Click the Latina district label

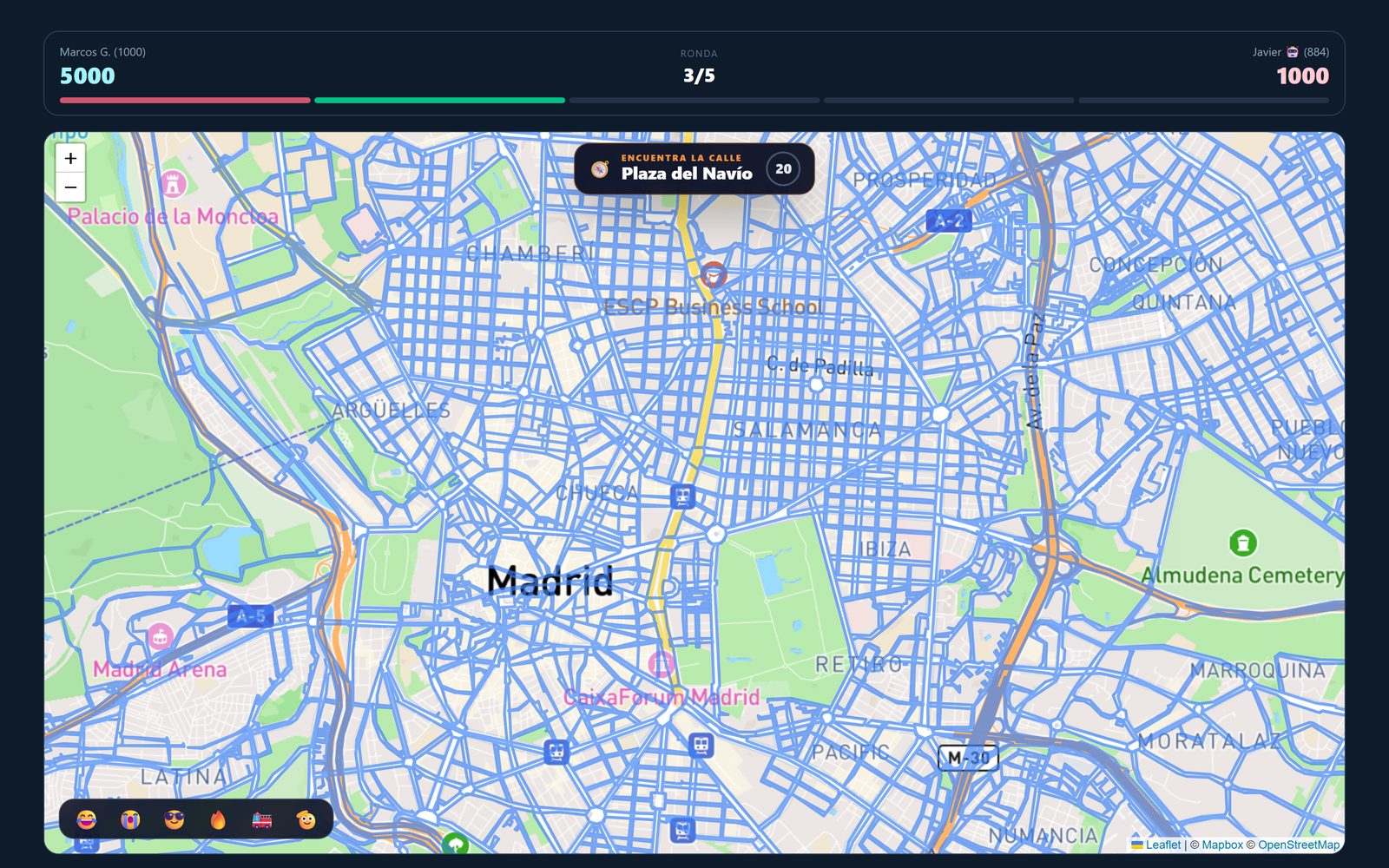coord(184,777)
